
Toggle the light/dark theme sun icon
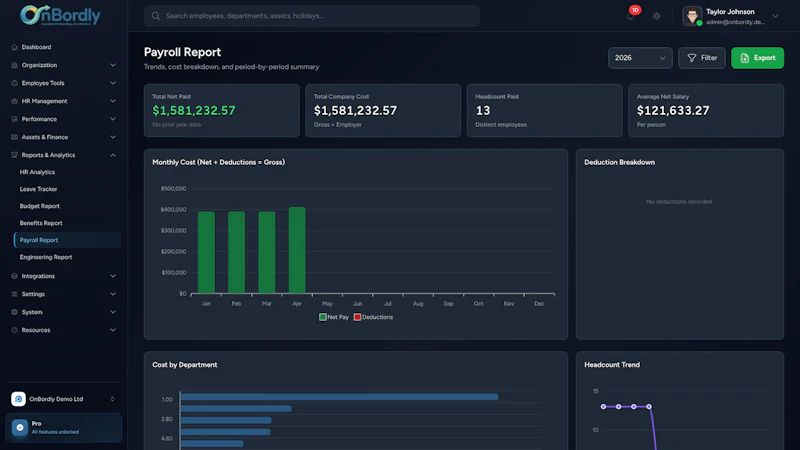tap(656, 16)
